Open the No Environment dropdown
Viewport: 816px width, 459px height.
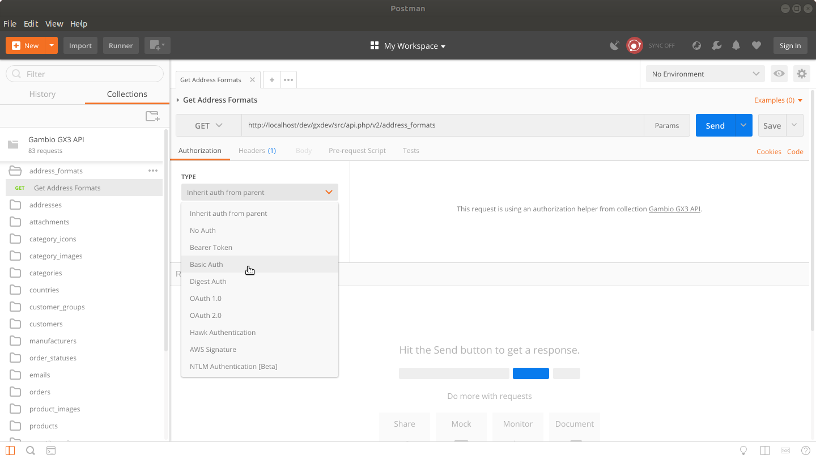(706, 74)
